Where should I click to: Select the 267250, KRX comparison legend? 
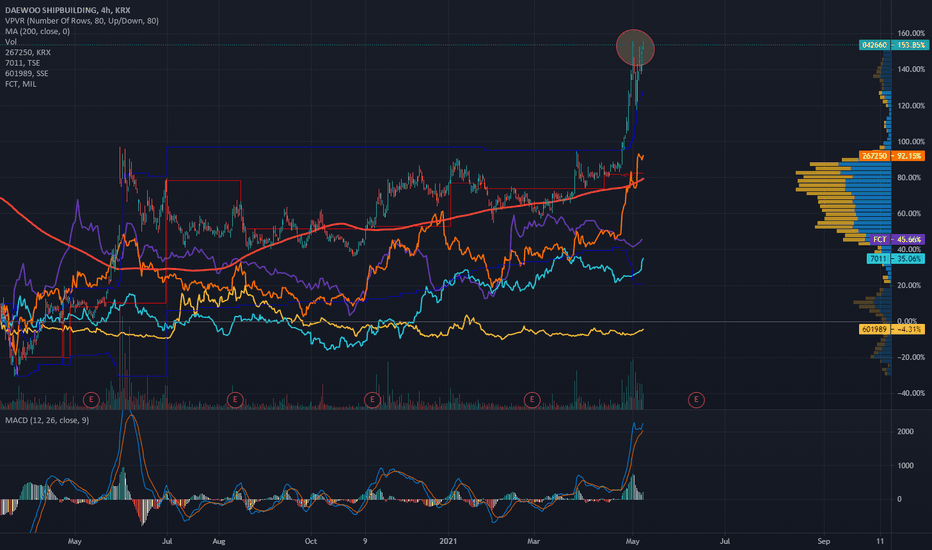(x=28, y=52)
